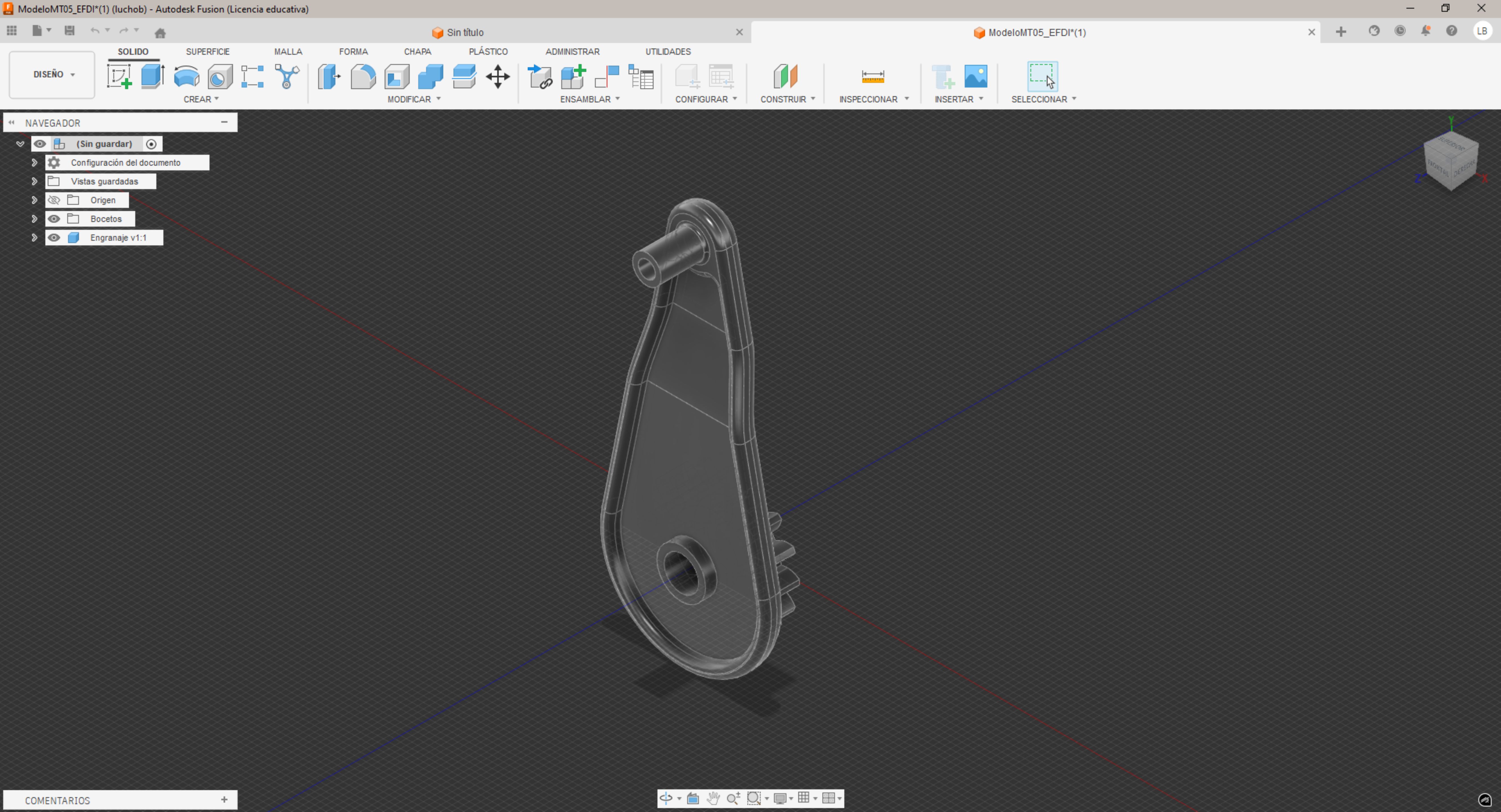Click the Pan hand icon in navigation bar
This screenshot has height=812, width=1501.
point(713,798)
